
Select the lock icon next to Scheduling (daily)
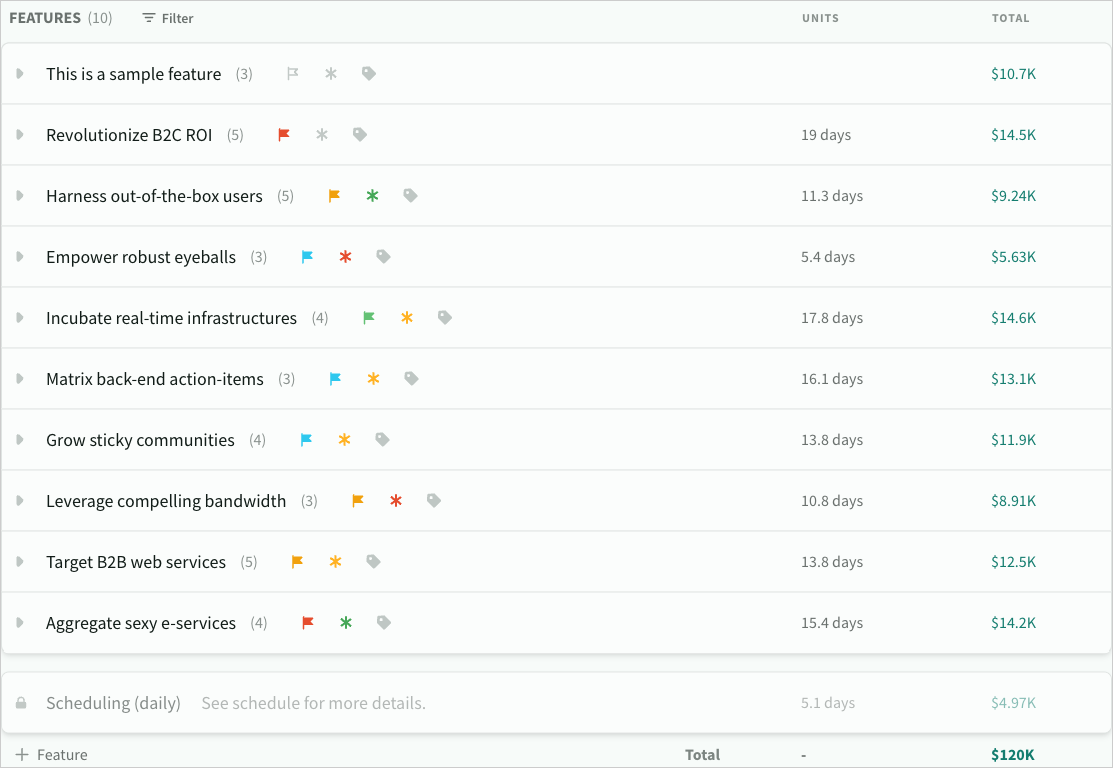(x=20, y=703)
